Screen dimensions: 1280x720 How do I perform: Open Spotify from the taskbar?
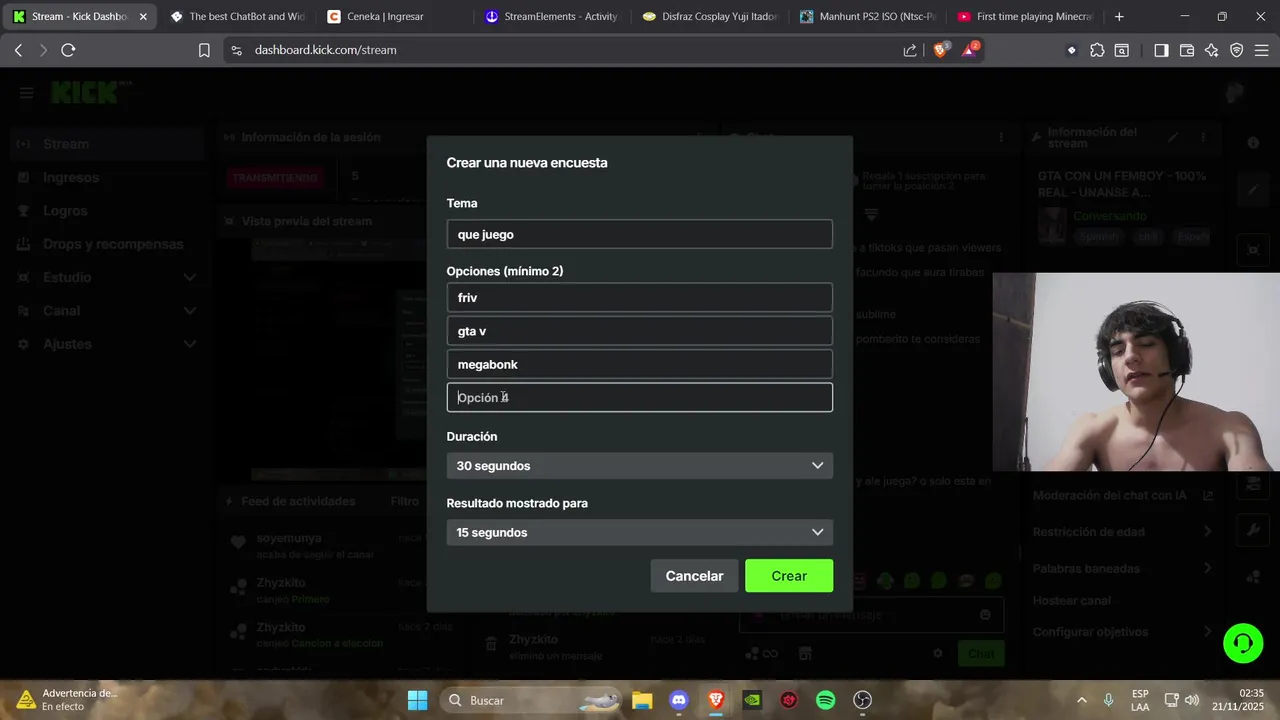826,700
